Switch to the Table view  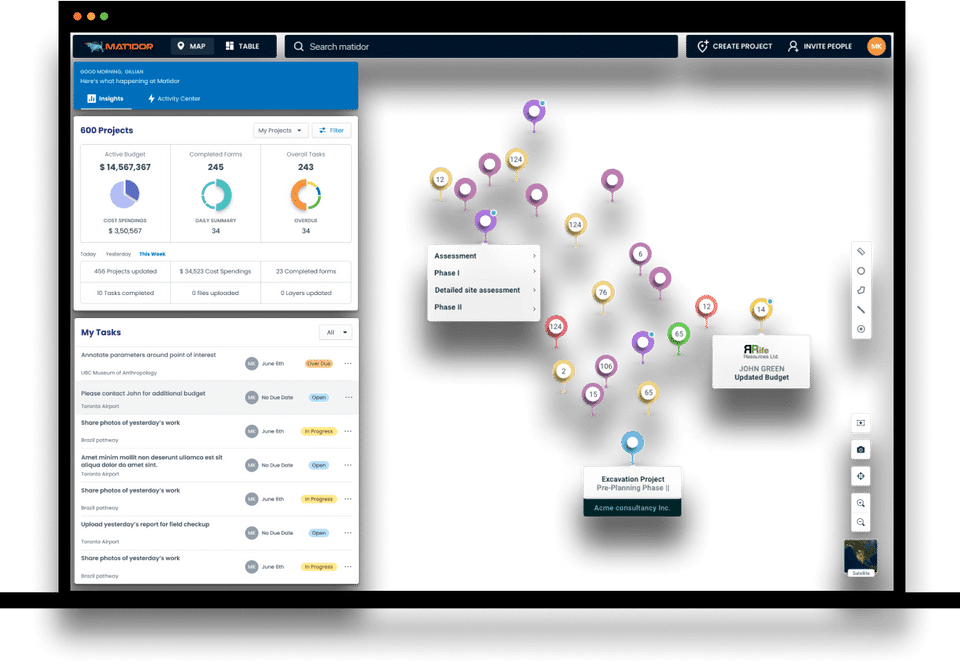pyautogui.click(x=242, y=47)
